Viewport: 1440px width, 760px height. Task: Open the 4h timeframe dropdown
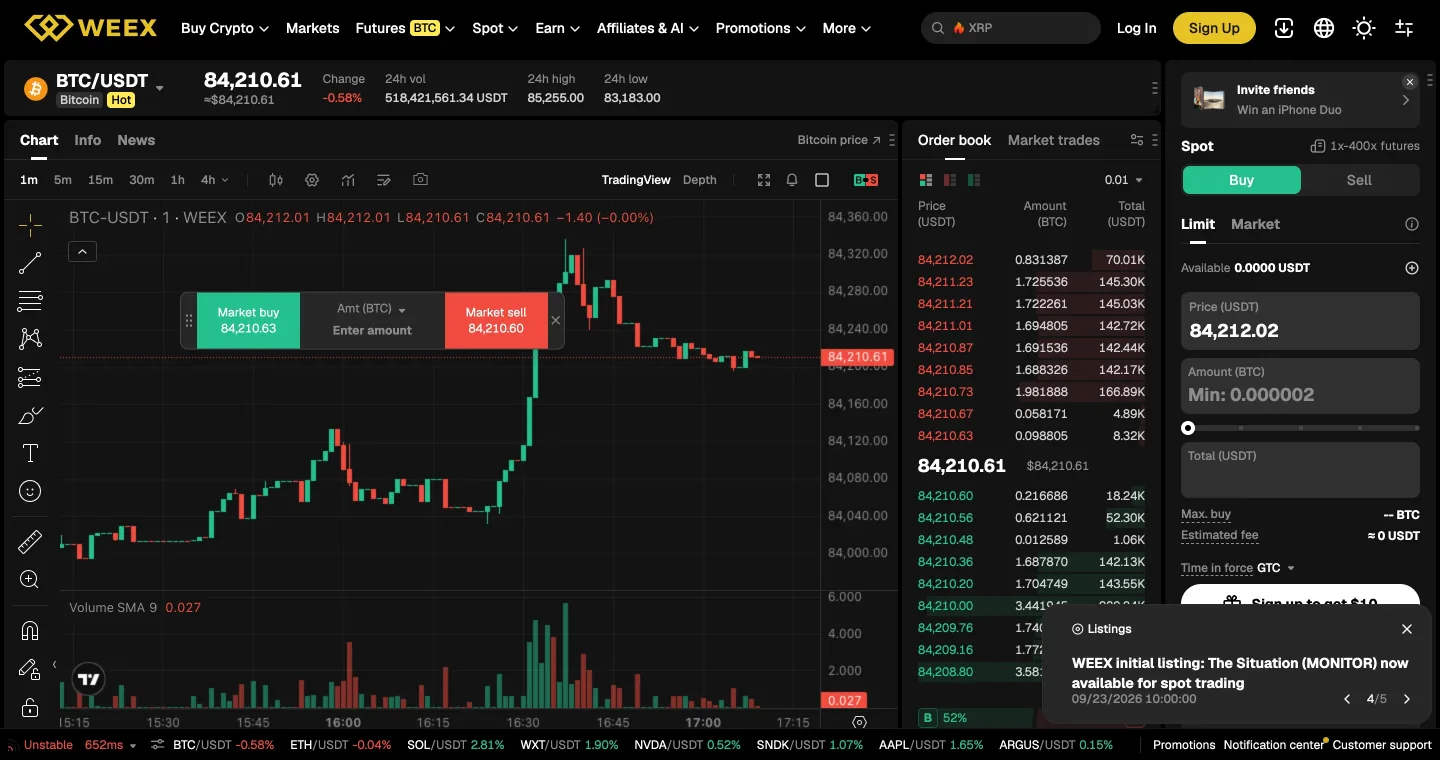(214, 180)
